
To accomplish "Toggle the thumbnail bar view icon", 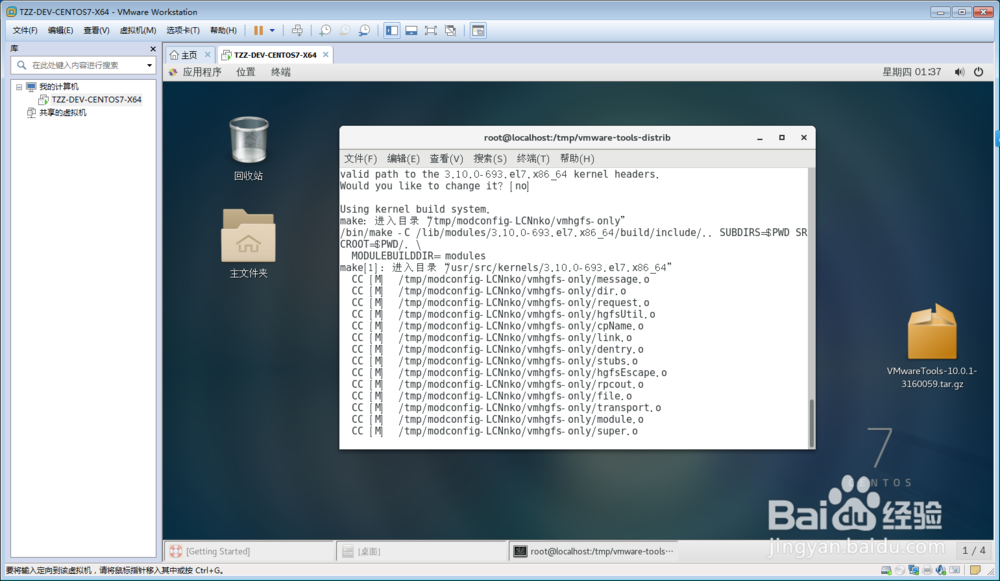I will coord(411,30).
